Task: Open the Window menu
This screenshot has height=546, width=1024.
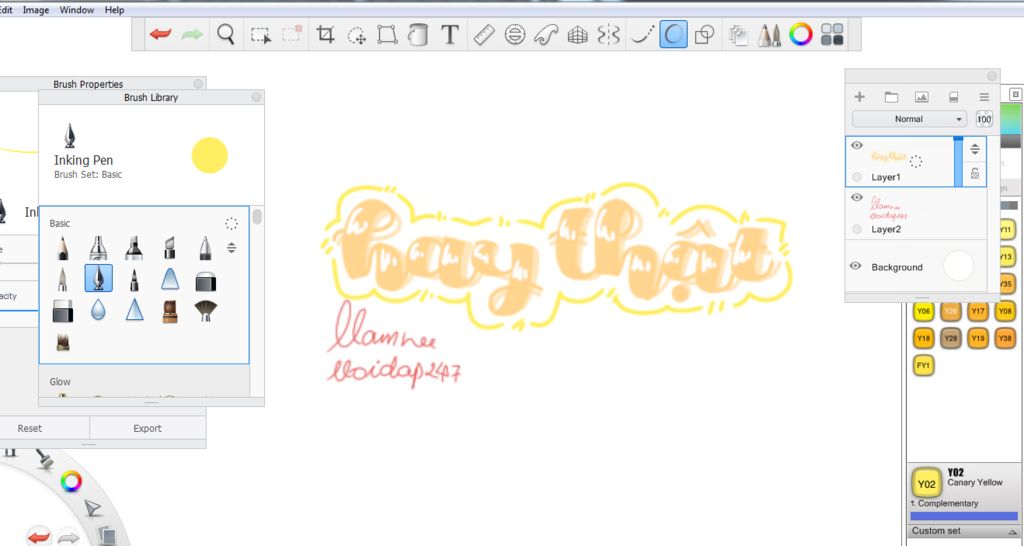Action: point(76,10)
